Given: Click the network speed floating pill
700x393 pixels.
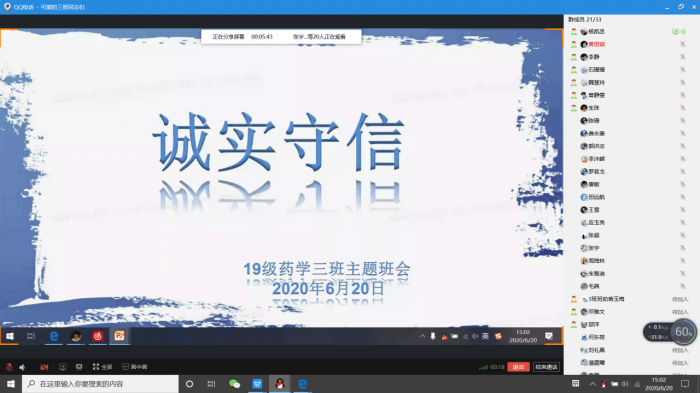Looking at the screenshot, I should tap(657, 332).
